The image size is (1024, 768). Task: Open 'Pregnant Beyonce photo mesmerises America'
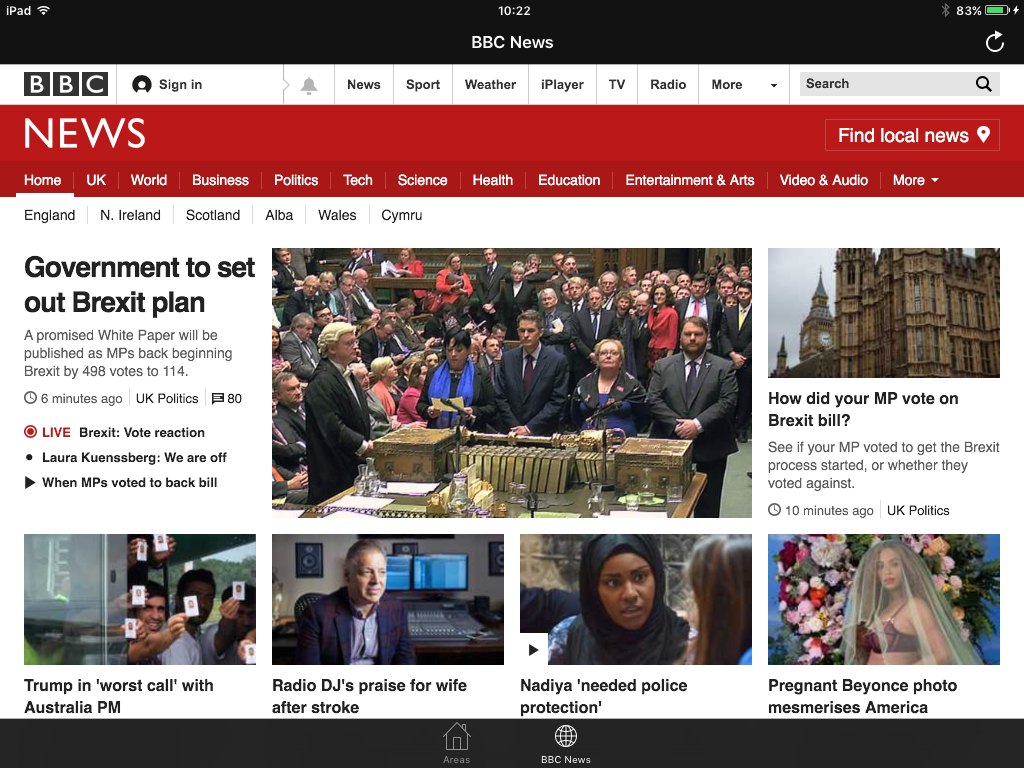coord(862,696)
